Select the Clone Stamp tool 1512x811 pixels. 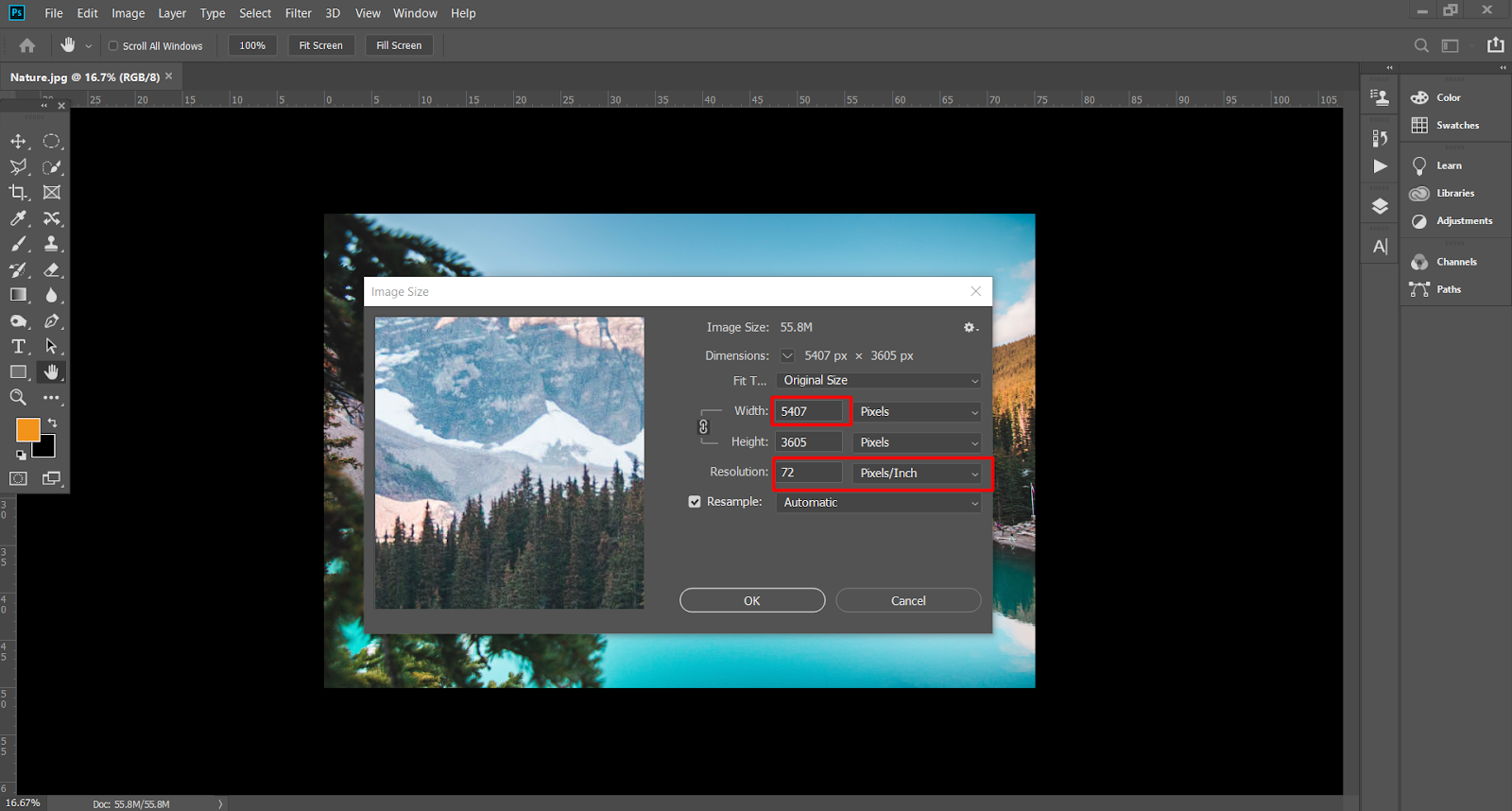coord(51,244)
